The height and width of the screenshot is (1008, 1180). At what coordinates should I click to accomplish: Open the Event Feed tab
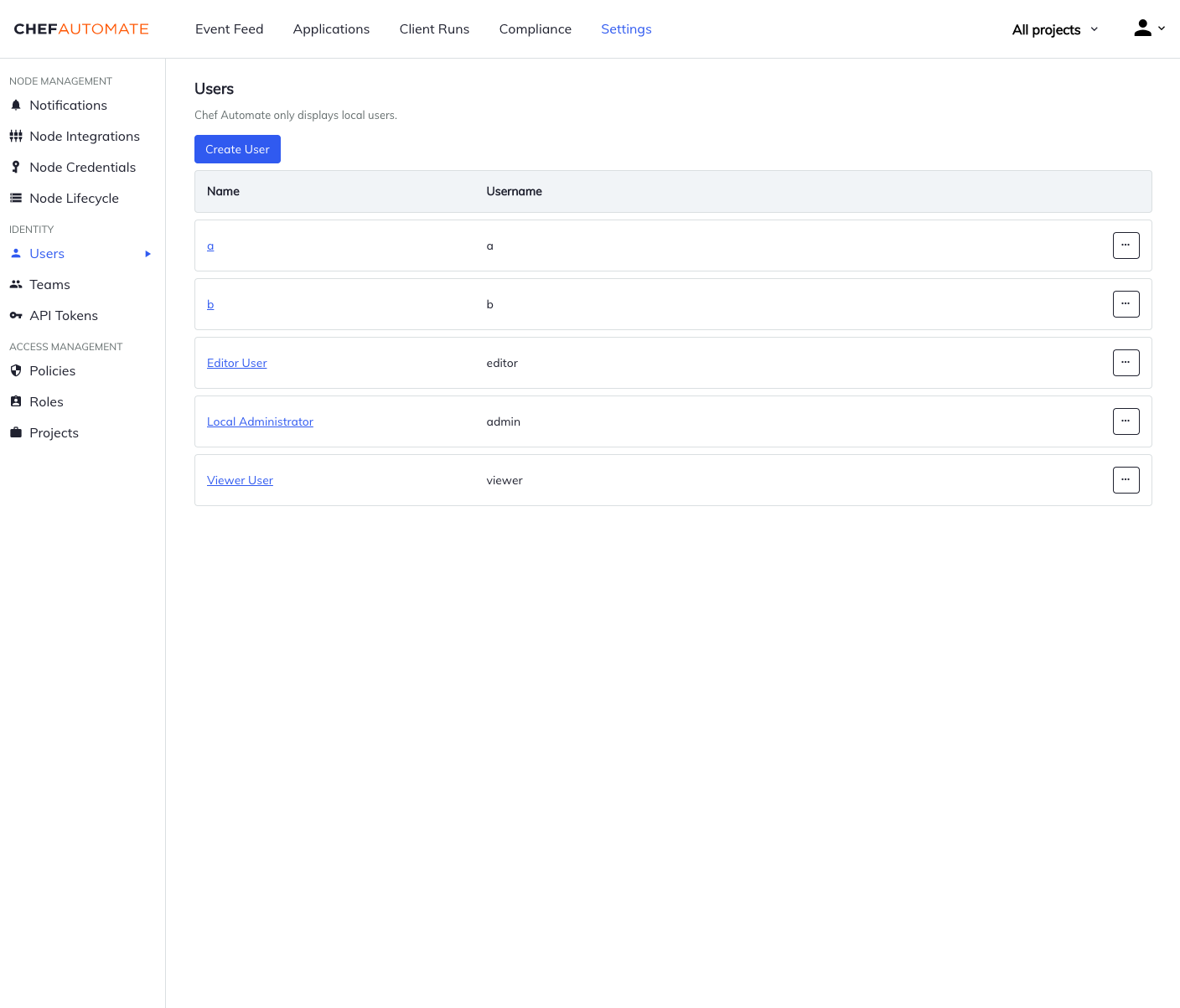point(229,28)
